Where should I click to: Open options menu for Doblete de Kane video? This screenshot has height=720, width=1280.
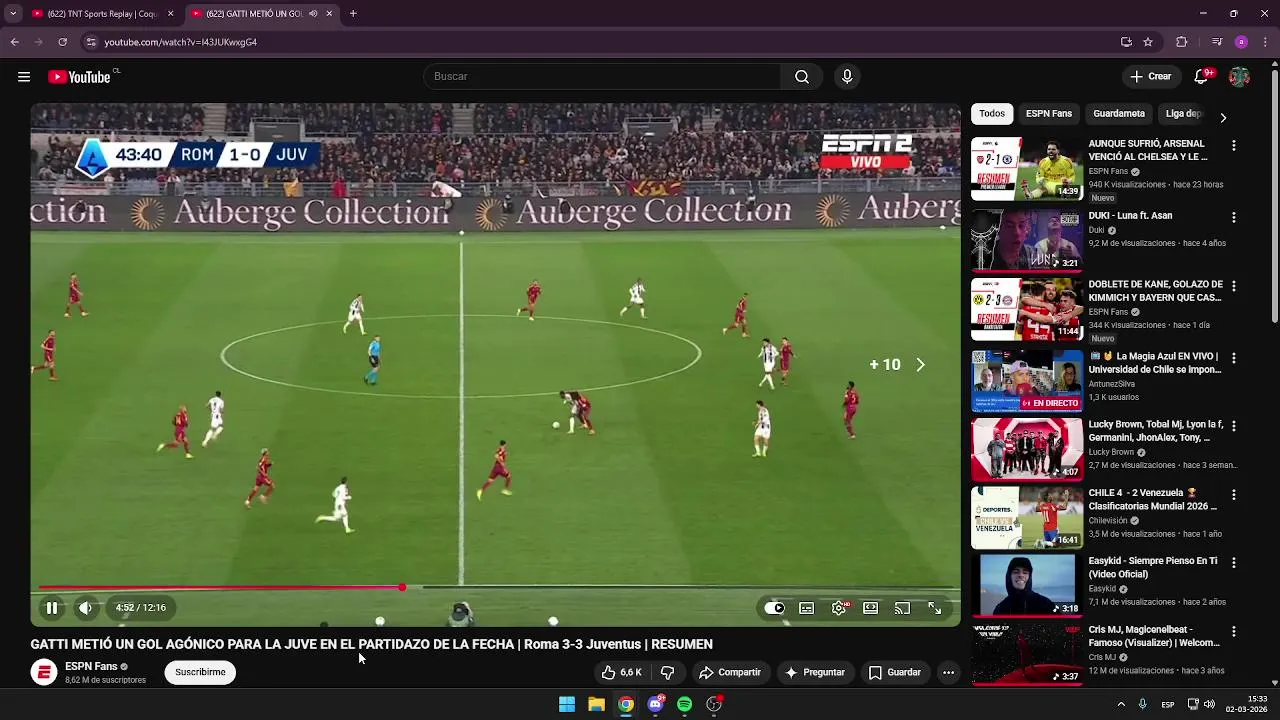pyautogui.click(x=1233, y=286)
